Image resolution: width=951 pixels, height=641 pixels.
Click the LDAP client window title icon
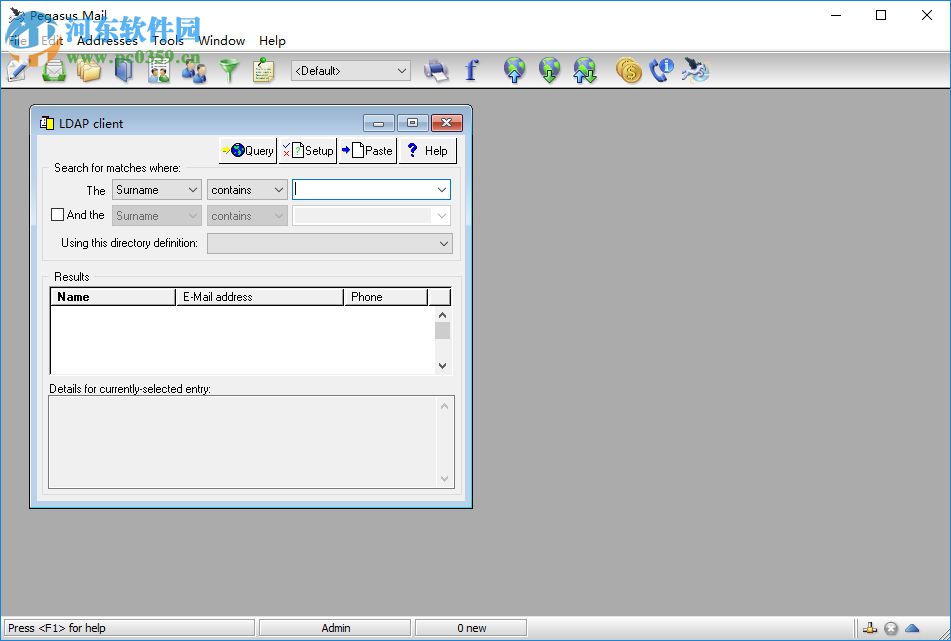[x=47, y=123]
